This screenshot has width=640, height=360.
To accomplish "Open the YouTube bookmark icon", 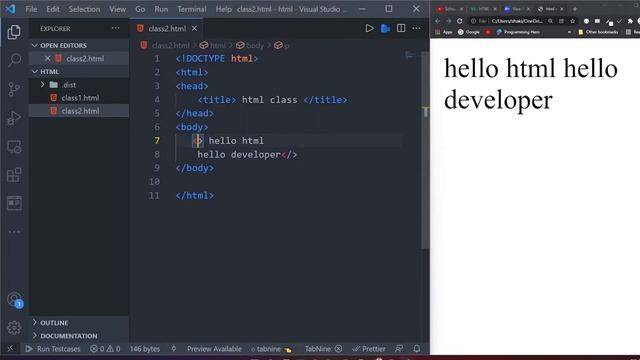I will pyautogui.click(x=488, y=32).
